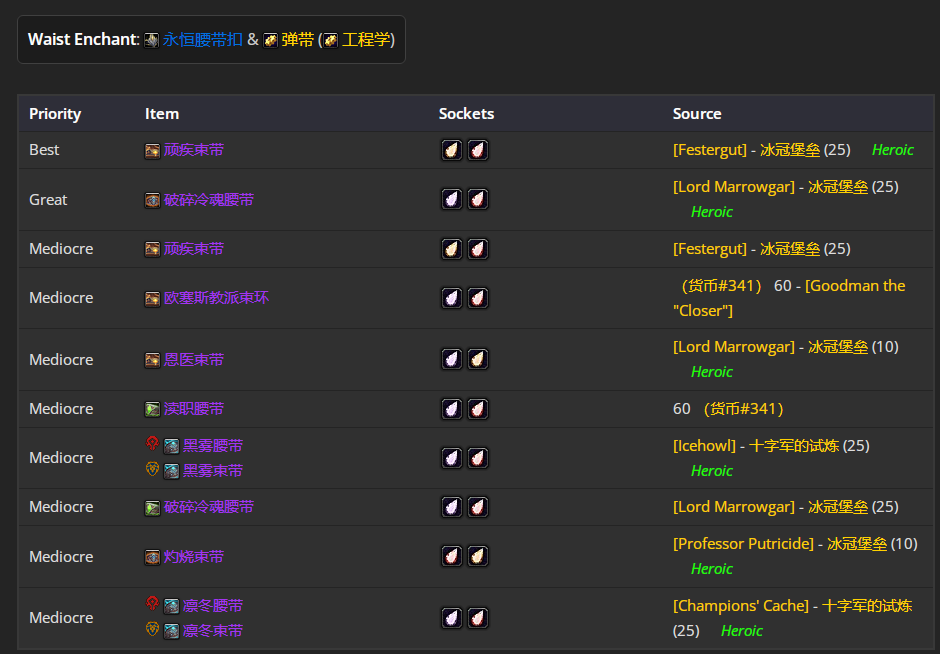Click the red Horde faction icon beside 黑雾腰带

(152, 444)
